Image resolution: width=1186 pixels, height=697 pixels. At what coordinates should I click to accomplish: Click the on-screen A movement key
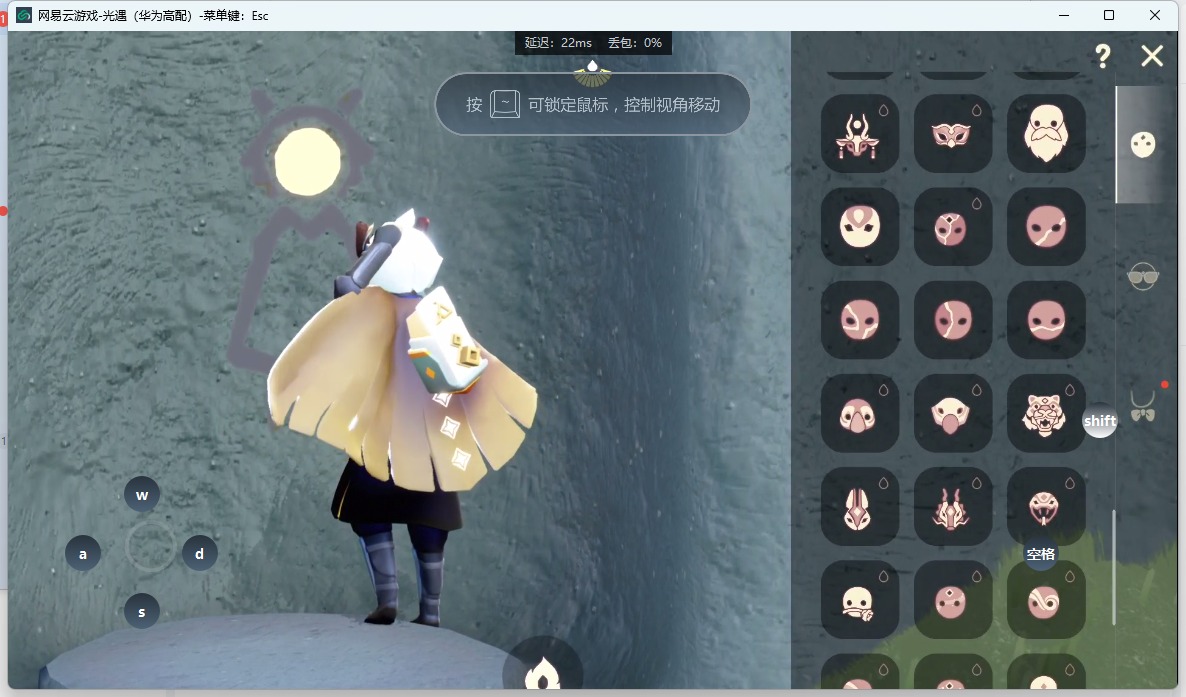point(83,554)
